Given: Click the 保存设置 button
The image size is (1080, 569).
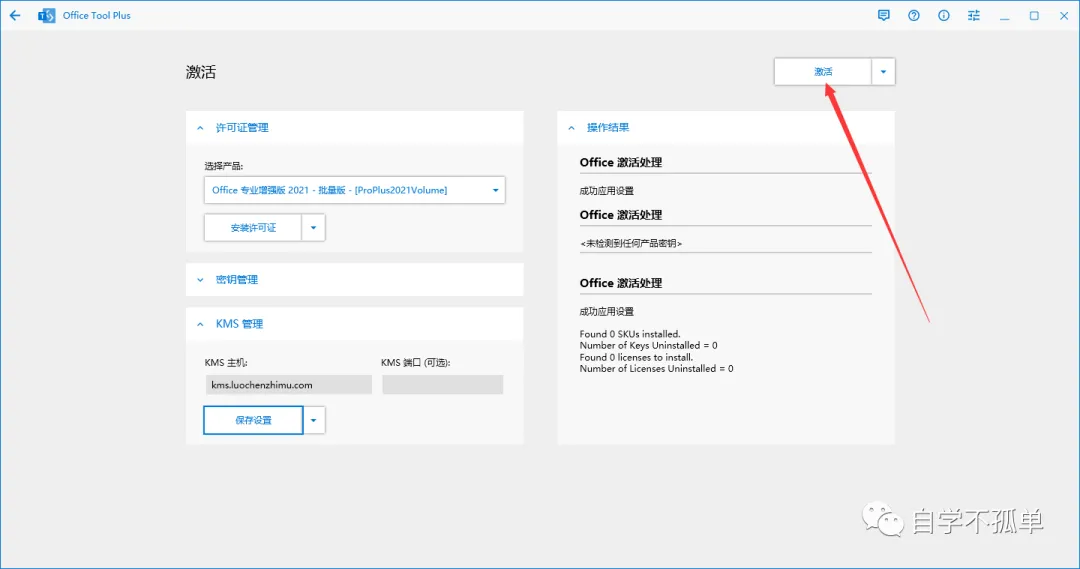Looking at the screenshot, I should point(253,420).
